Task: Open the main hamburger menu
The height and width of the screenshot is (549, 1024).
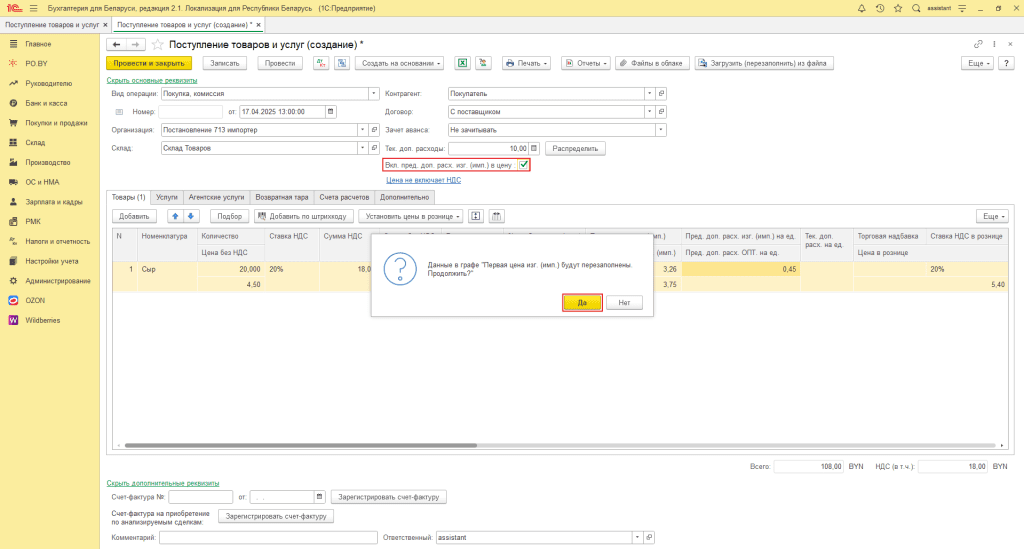Action: pyautogui.click(x=33, y=8)
